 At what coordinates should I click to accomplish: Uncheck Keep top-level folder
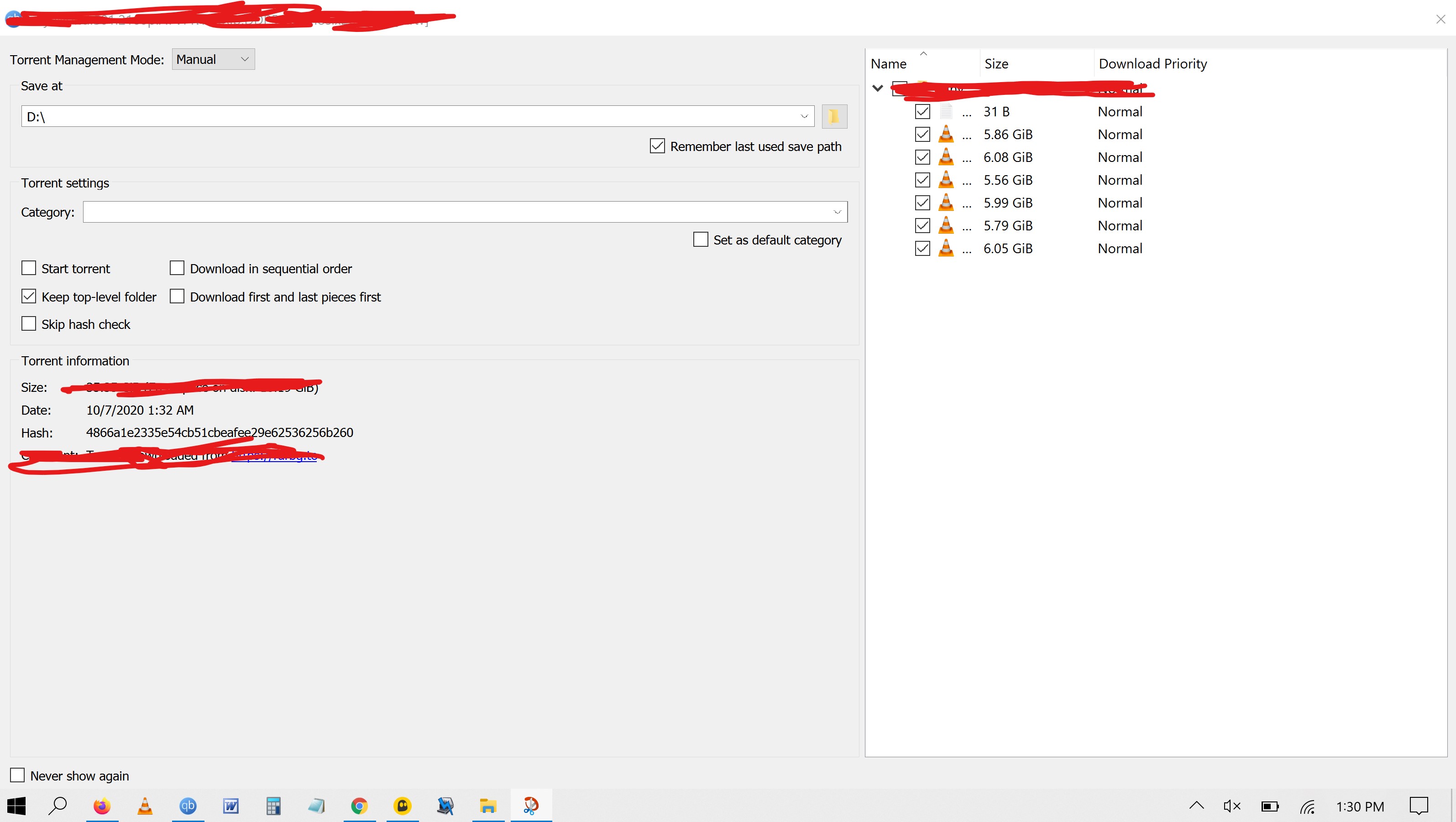click(x=28, y=296)
